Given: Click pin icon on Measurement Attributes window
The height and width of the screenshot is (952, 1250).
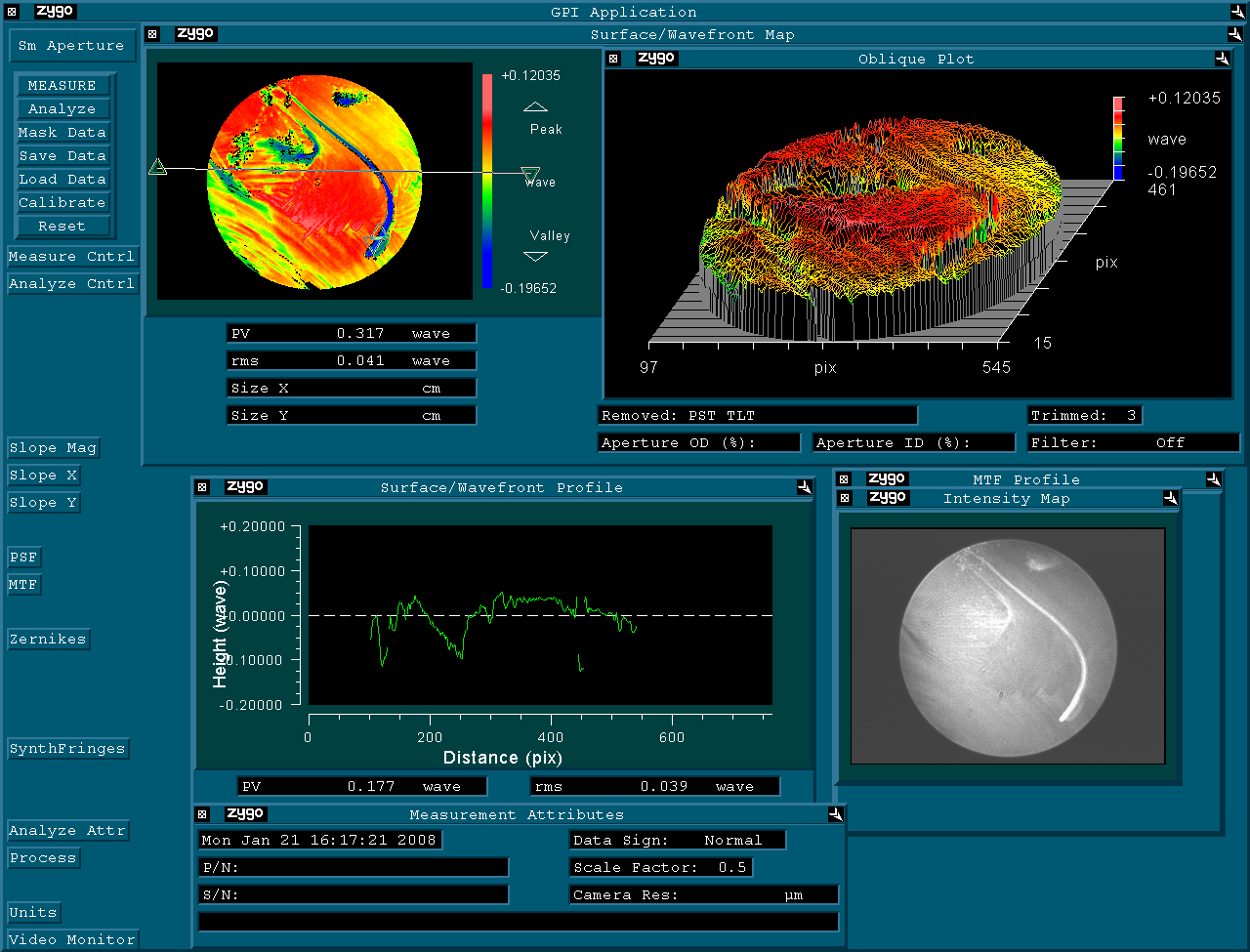Looking at the screenshot, I should click(x=836, y=813).
